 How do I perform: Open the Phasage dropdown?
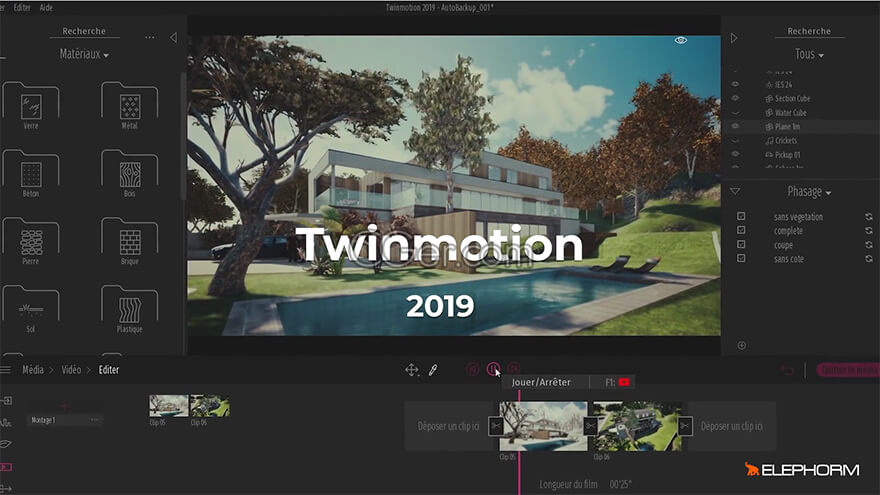pyautogui.click(x=809, y=191)
